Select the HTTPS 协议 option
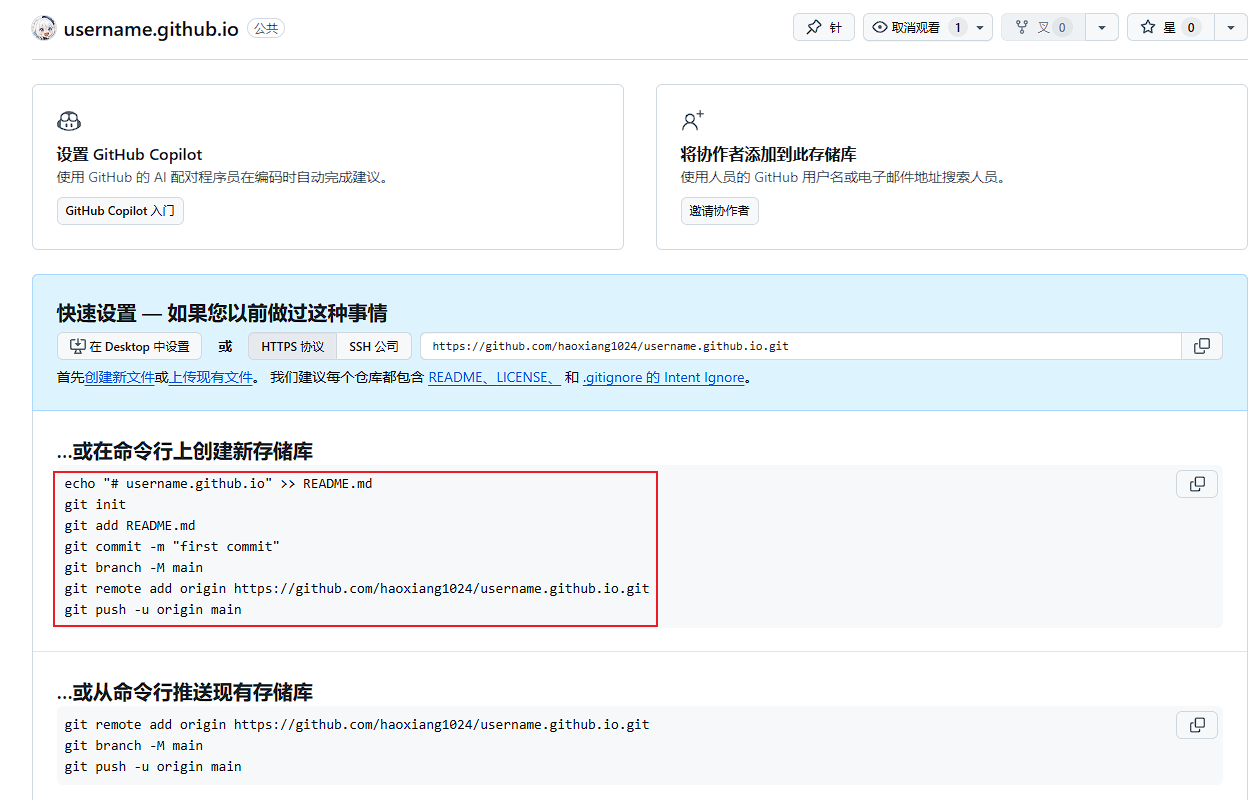Viewport: 1260px width, 800px height. (293, 347)
